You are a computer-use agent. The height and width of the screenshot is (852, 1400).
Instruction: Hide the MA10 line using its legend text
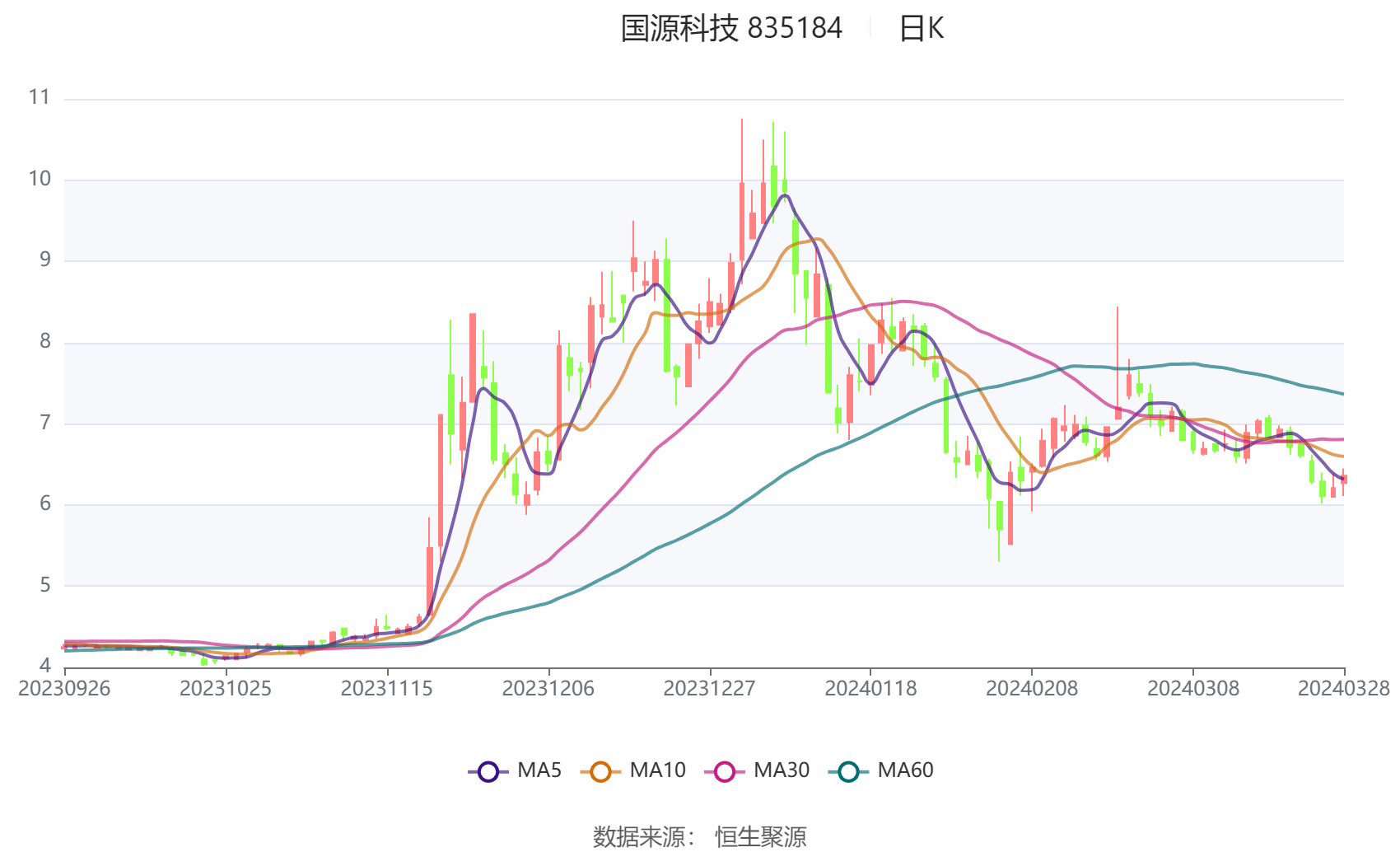click(657, 770)
